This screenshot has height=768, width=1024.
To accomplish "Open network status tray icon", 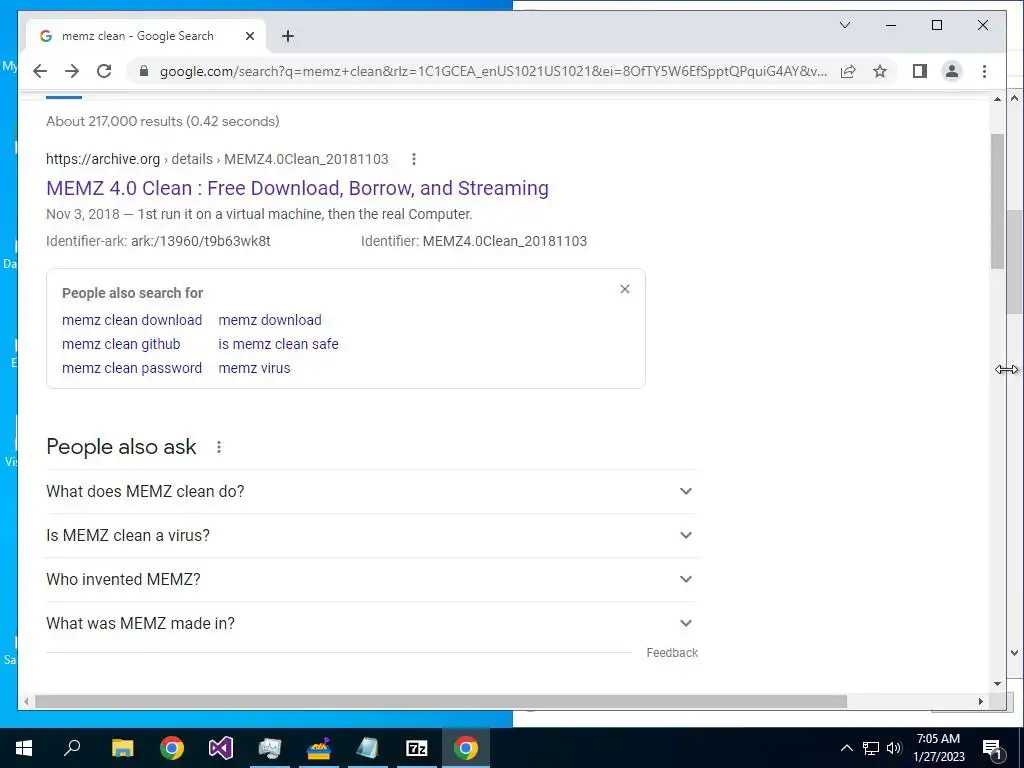I will [x=871, y=748].
